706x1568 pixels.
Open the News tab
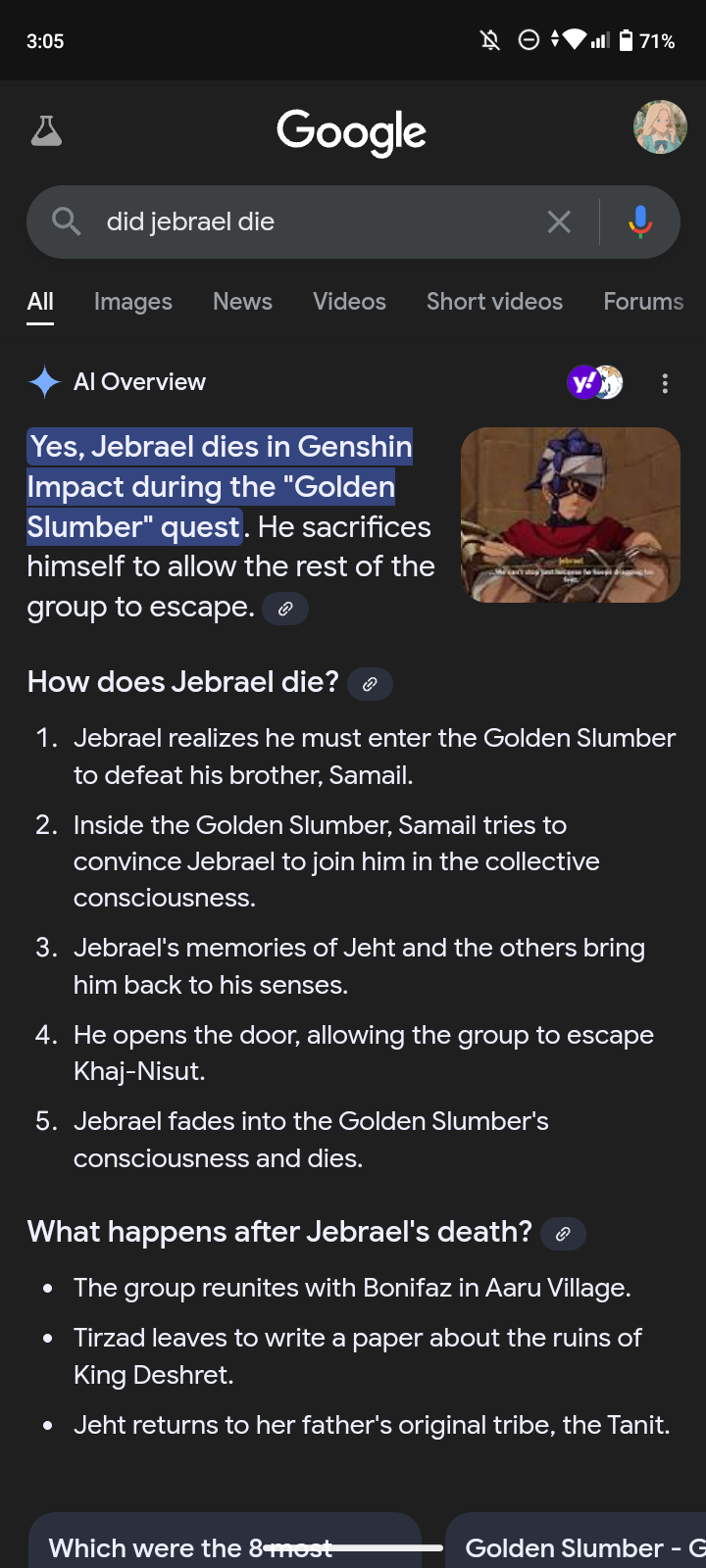pyautogui.click(x=242, y=302)
